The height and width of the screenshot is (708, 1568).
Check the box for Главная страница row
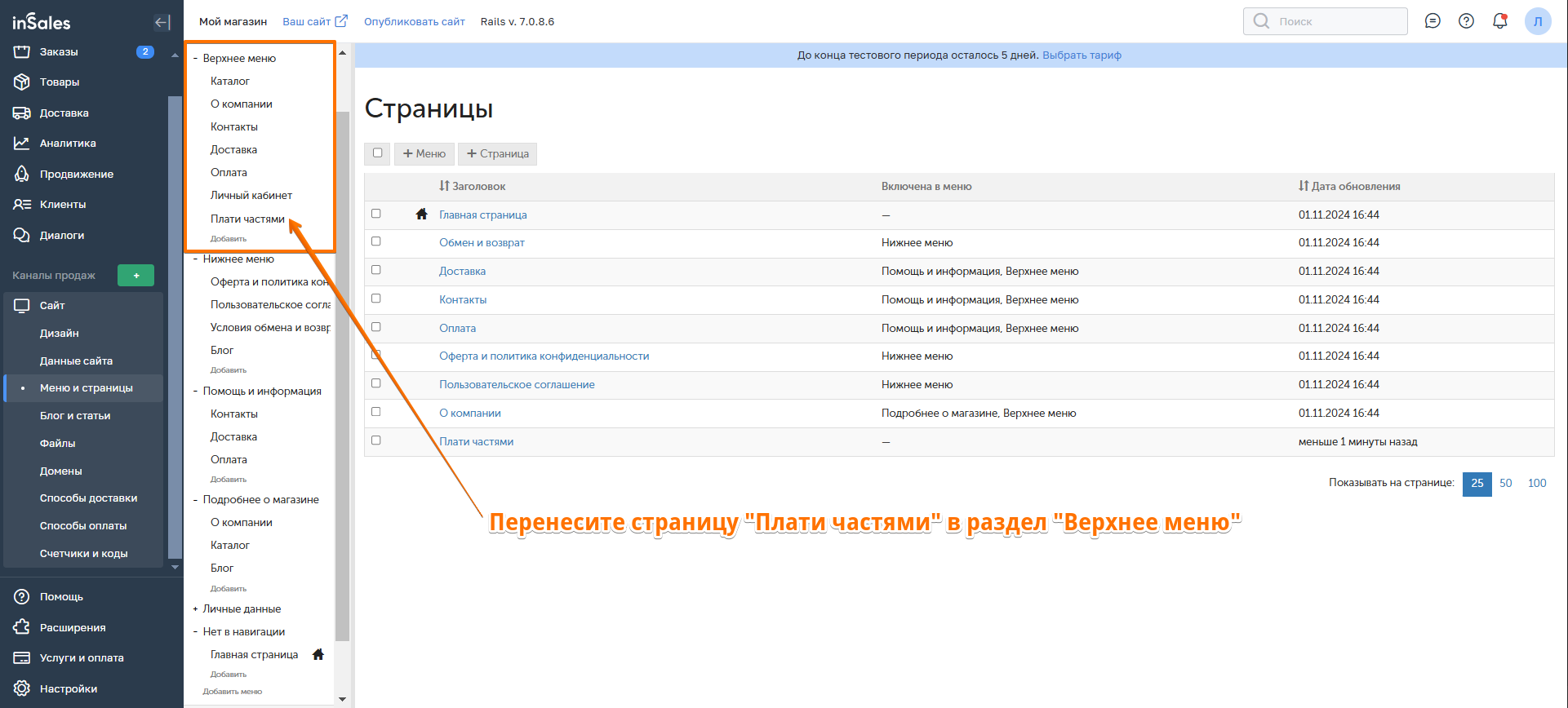click(x=376, y=214)
